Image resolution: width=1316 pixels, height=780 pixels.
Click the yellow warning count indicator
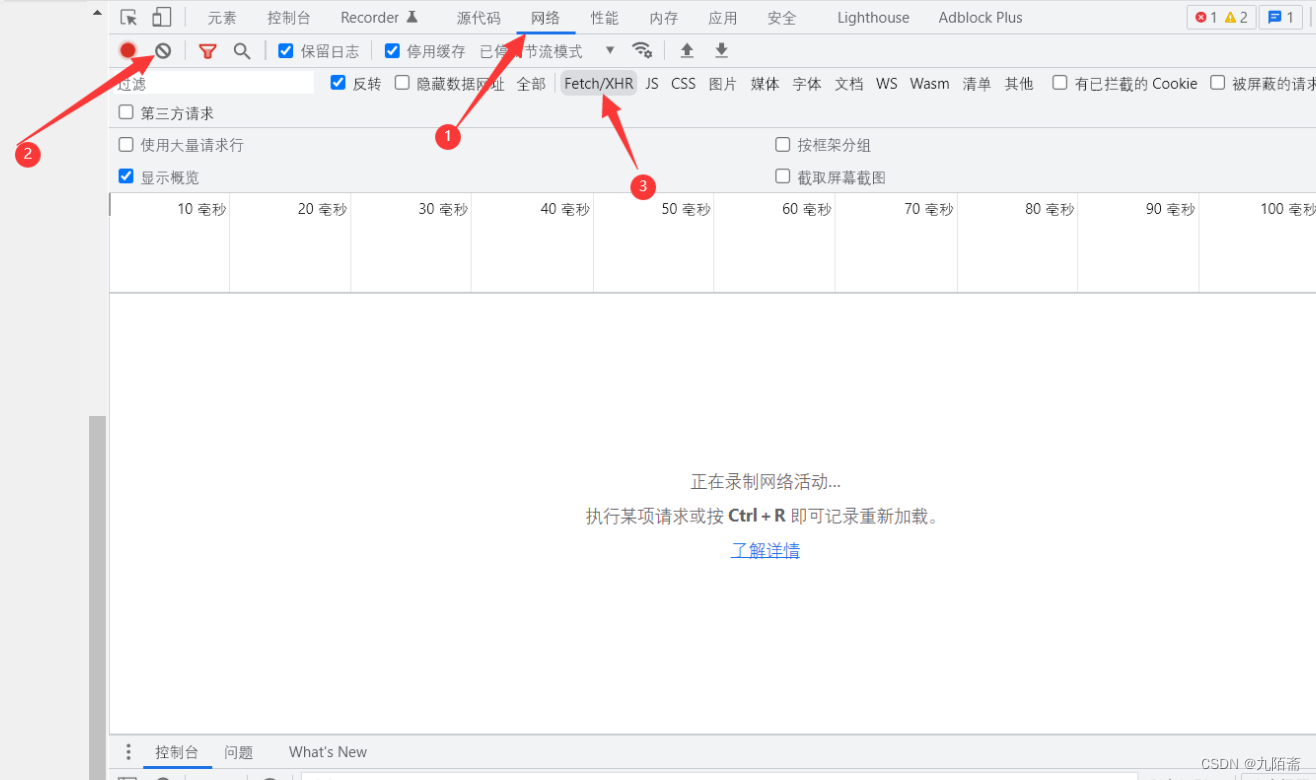(1236, 17)
